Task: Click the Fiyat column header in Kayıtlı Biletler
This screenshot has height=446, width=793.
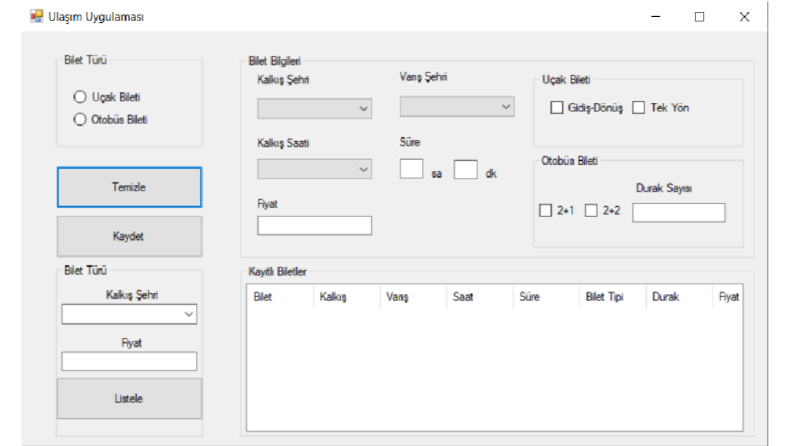Action: coord(728,297)
